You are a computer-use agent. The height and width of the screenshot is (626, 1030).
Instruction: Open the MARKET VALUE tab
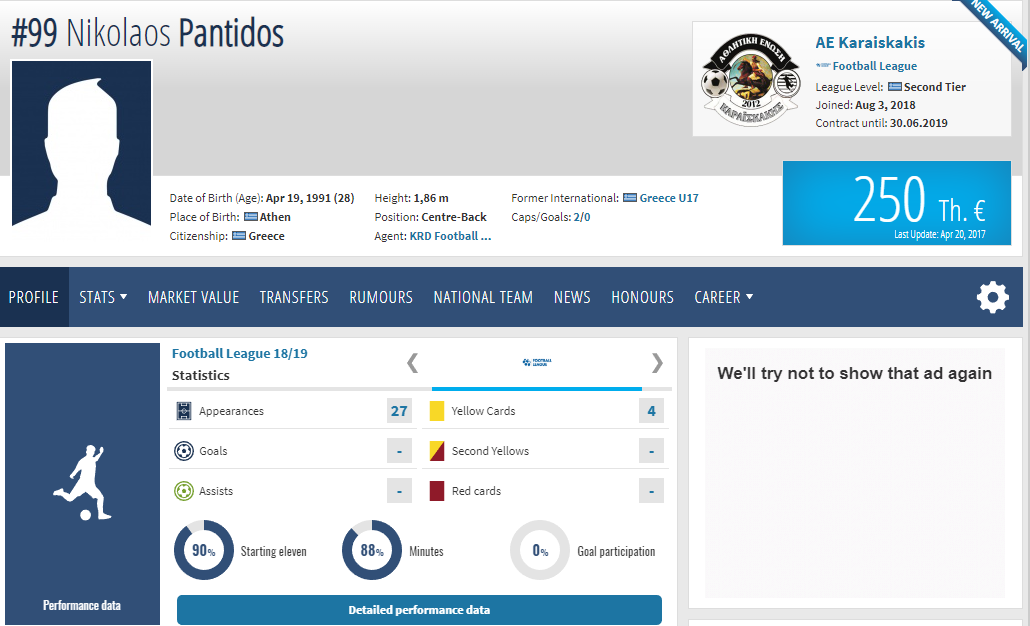(193, 298)
